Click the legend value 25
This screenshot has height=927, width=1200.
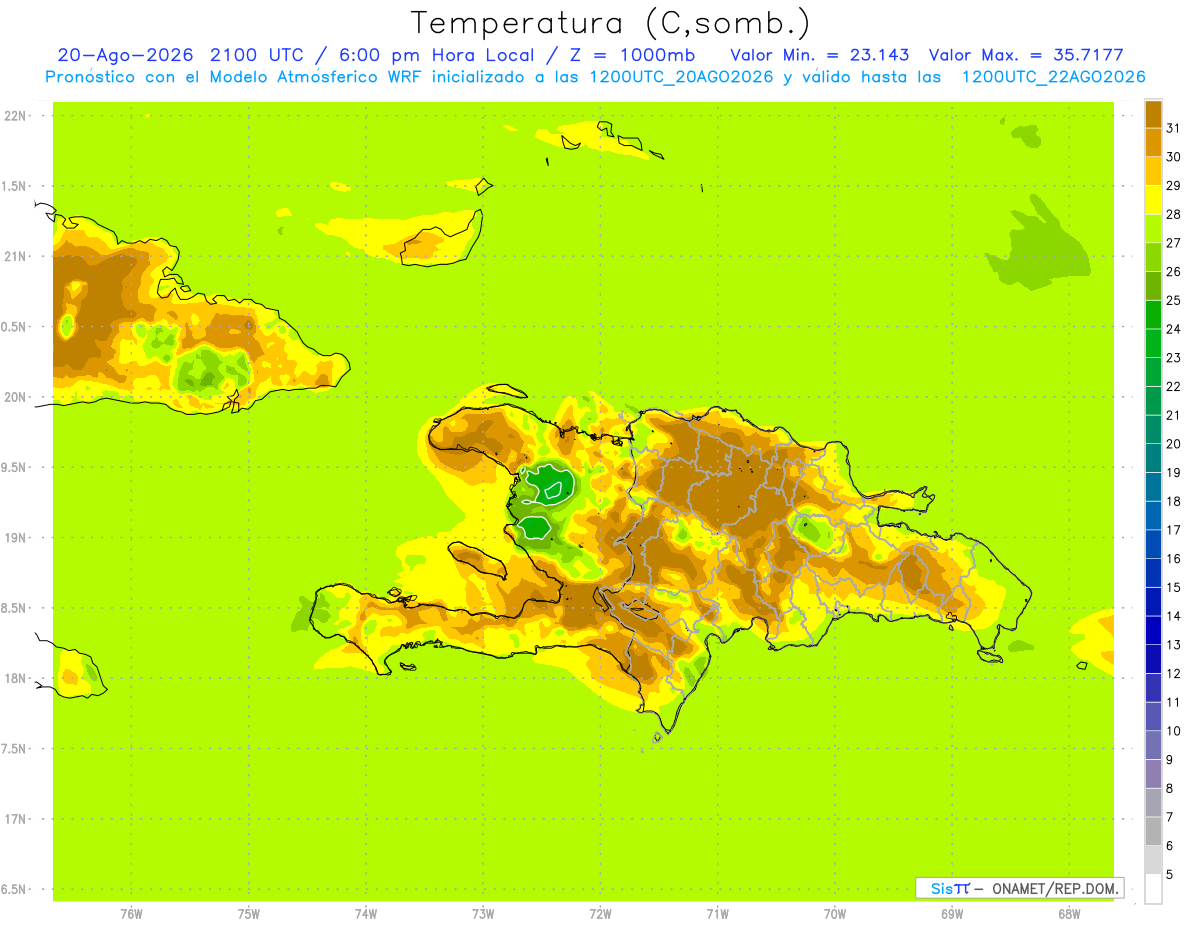point(1174,300)
